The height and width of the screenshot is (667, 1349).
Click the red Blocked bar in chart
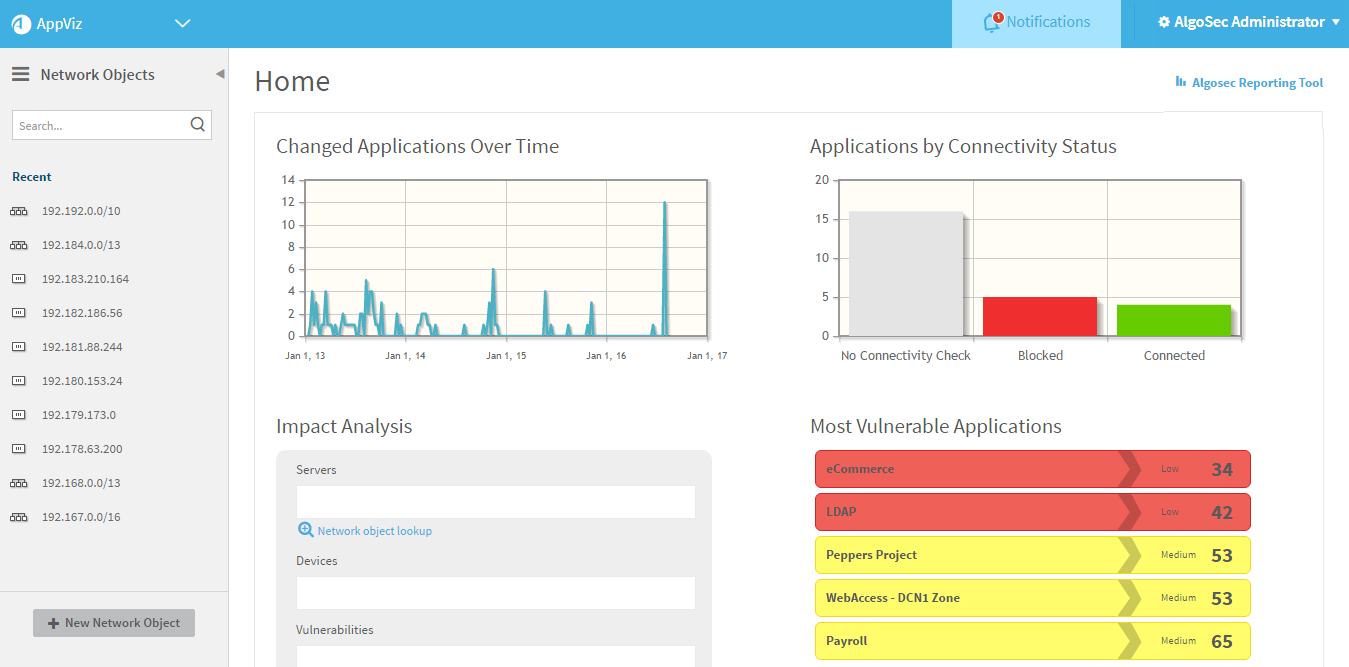click(x=1040, y=316)
